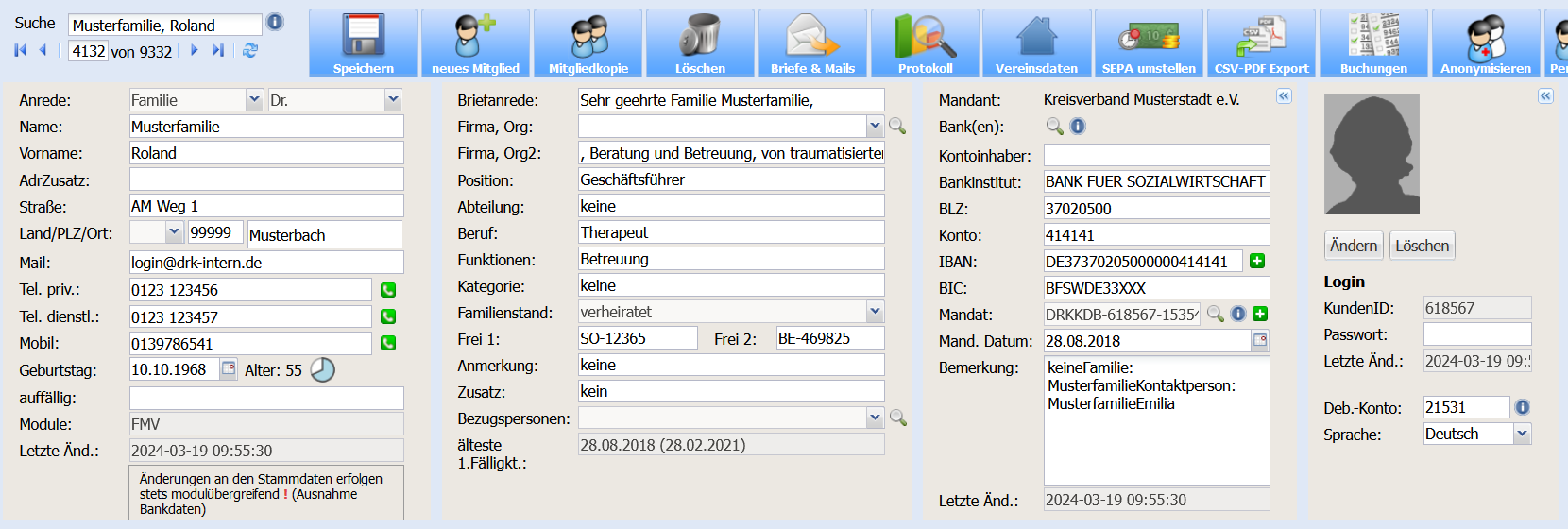Collapse the bank panel with double-arrow
1568x529 pixels.
click(1284, 96)
